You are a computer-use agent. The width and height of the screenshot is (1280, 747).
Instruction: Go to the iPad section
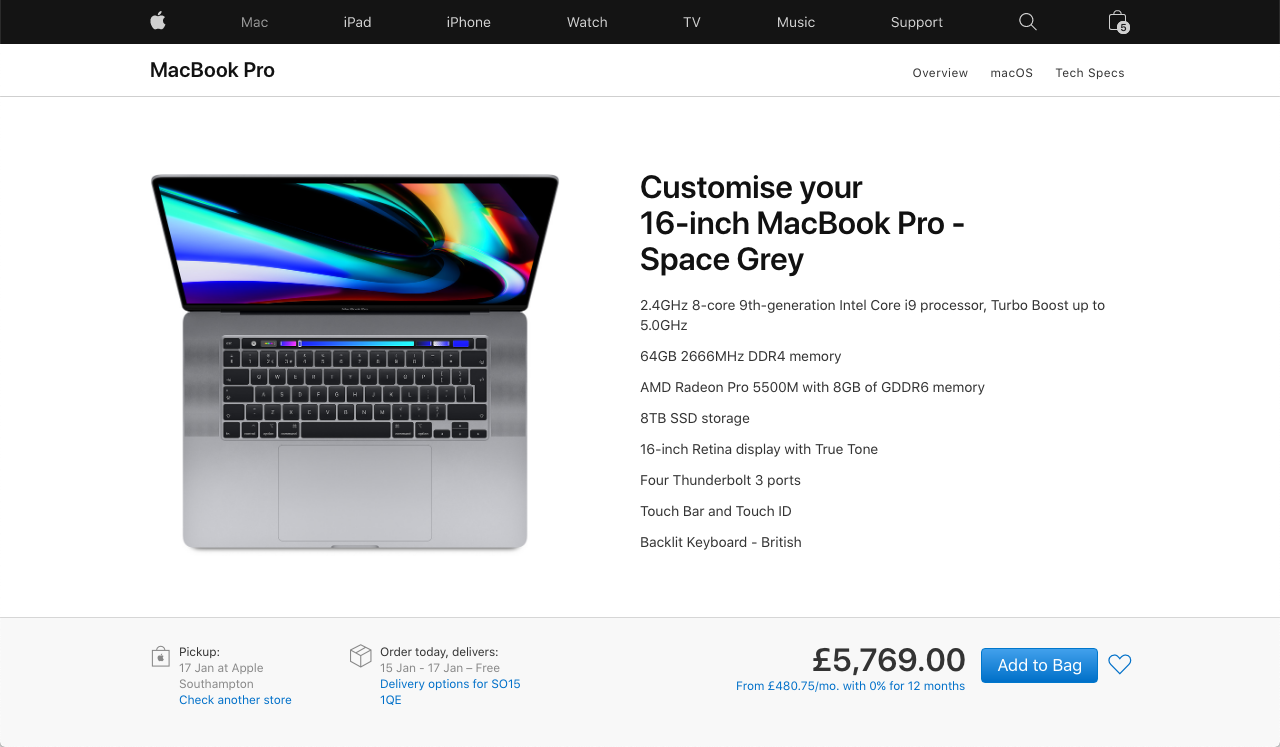point(357,22)
